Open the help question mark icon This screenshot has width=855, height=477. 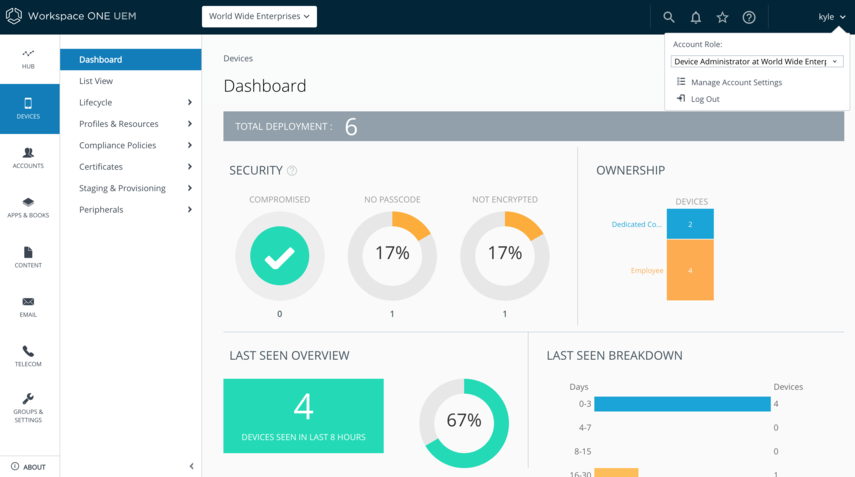(749, 17)
